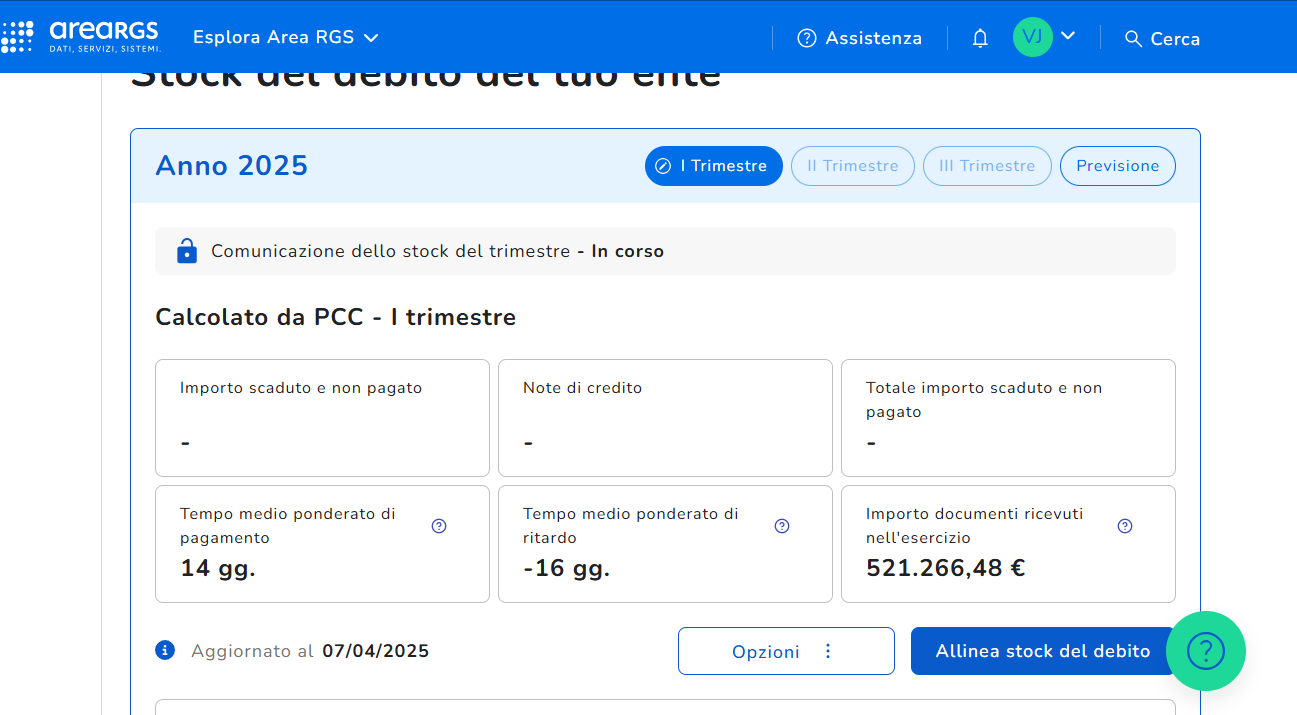Screen dimensions: 1297x715
Task: Click the green floating help button
Action: point(1205,651)
